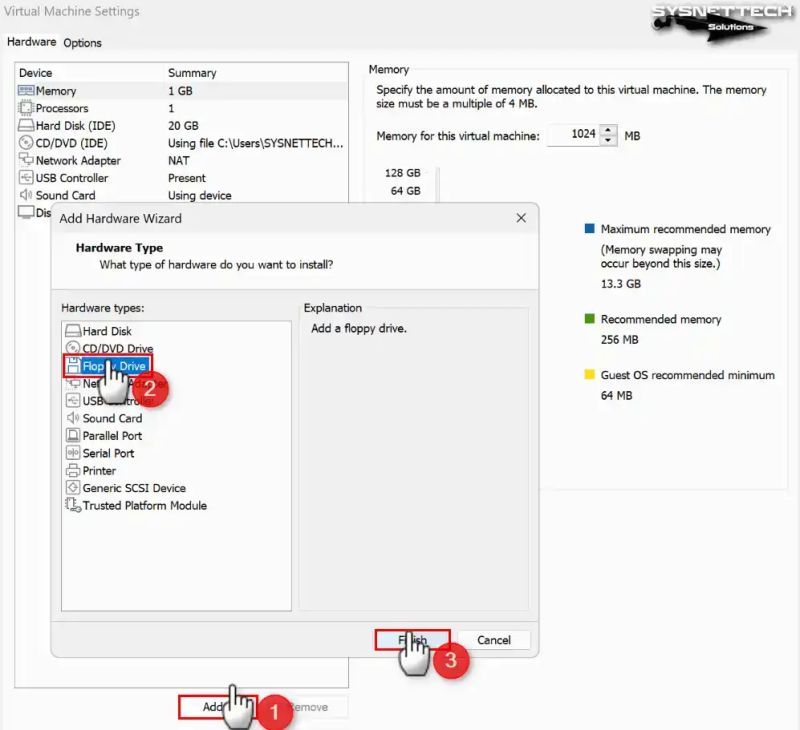Click the Processors device icon
800x730 pixels.
tap(26, 108)
